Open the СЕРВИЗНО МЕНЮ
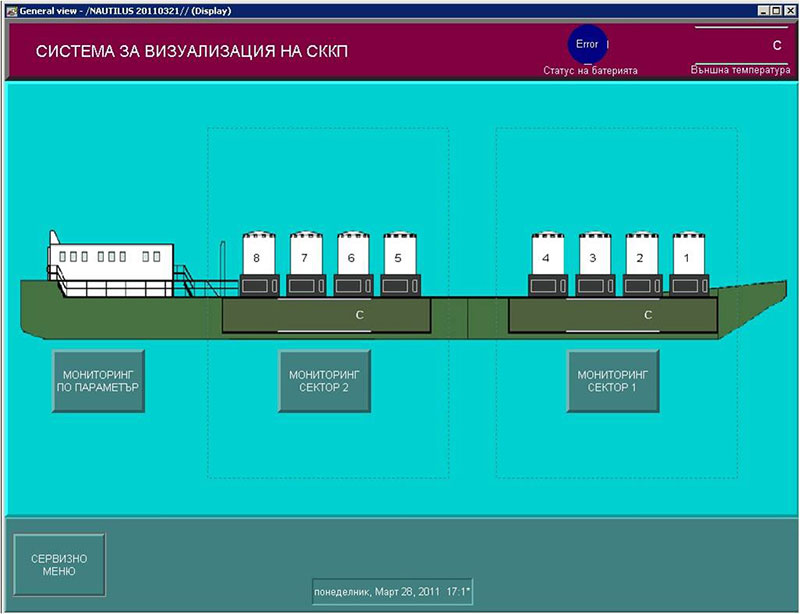The width and height of the screenshot is (800, 614). click(58, 565)
